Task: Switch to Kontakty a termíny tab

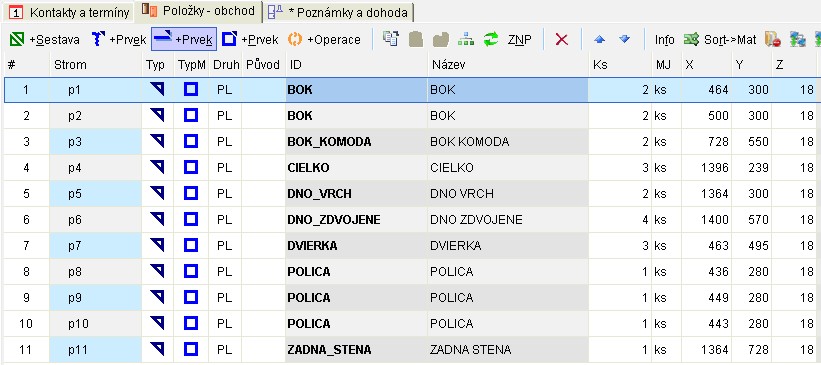Action: tap(69, 12)
